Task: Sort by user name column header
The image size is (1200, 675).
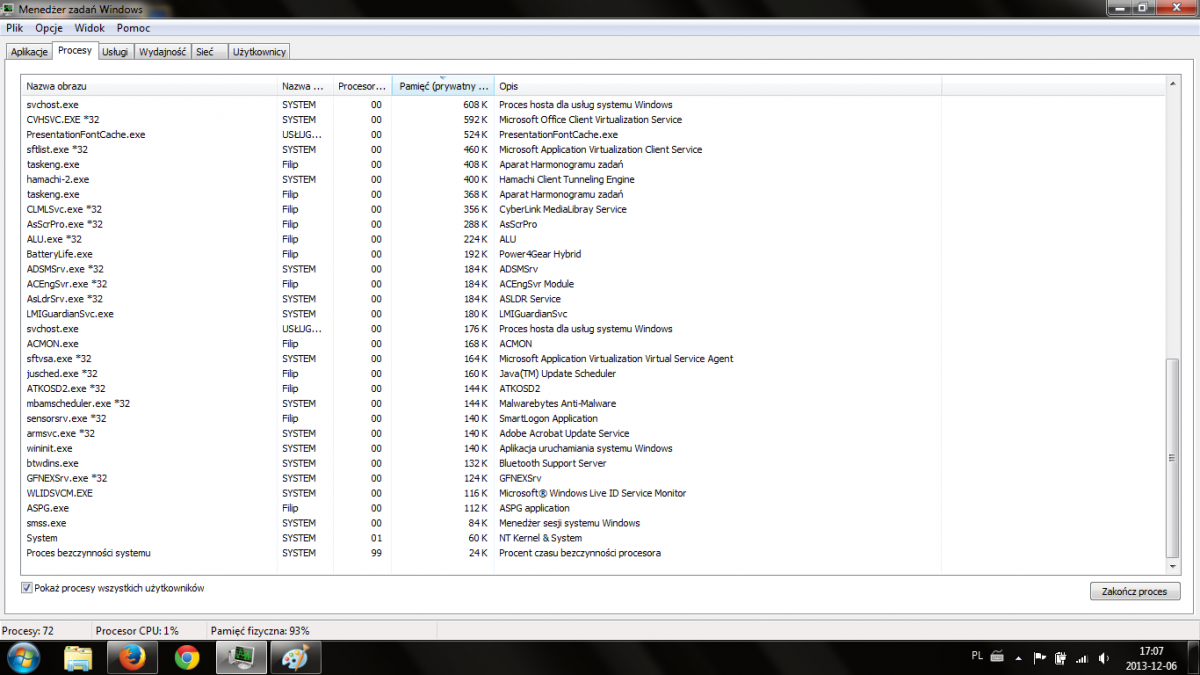Action: pyautogui.click(x=305, y=87)
